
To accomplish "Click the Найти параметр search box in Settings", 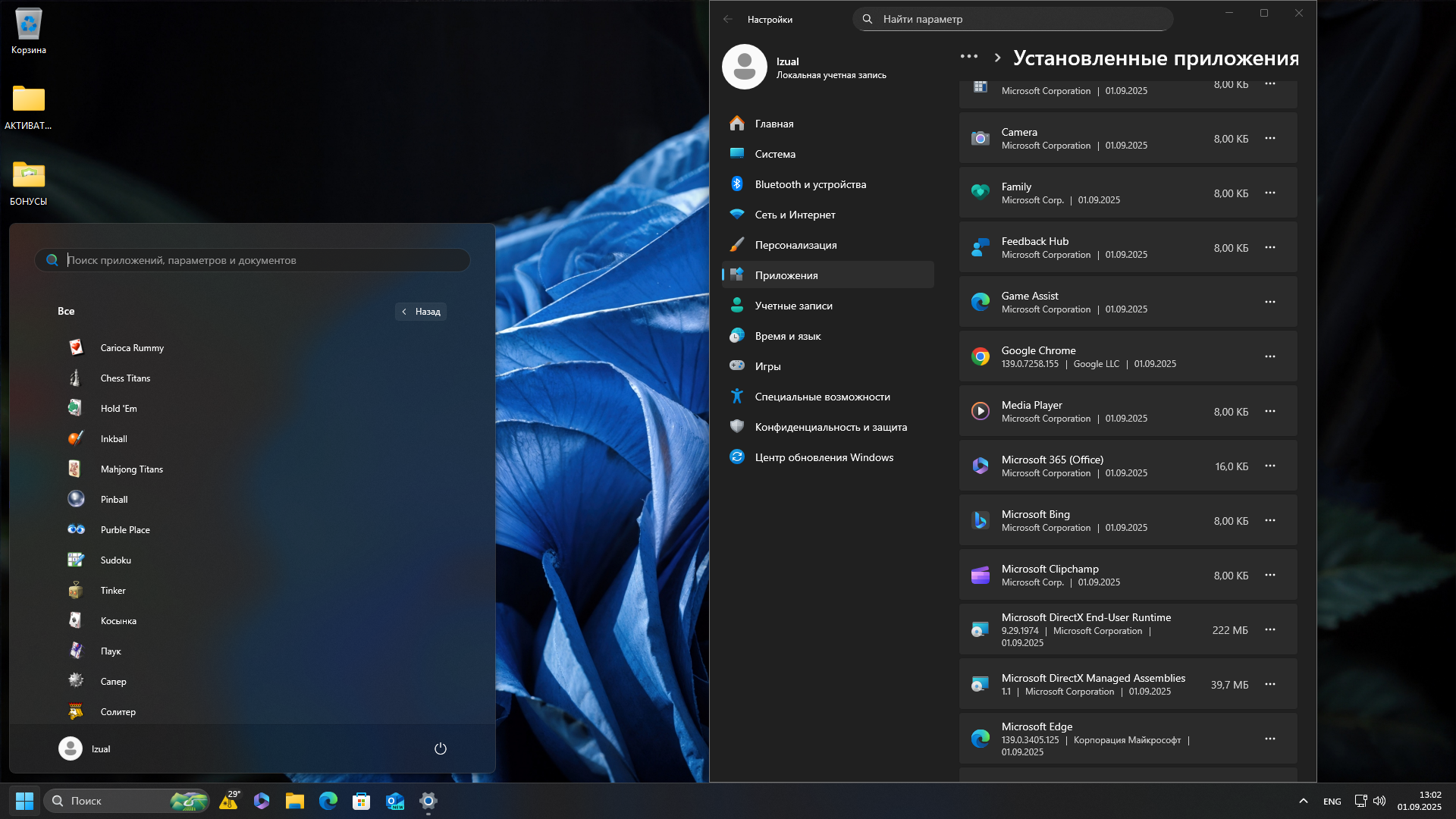I will tap(1013, 19).
